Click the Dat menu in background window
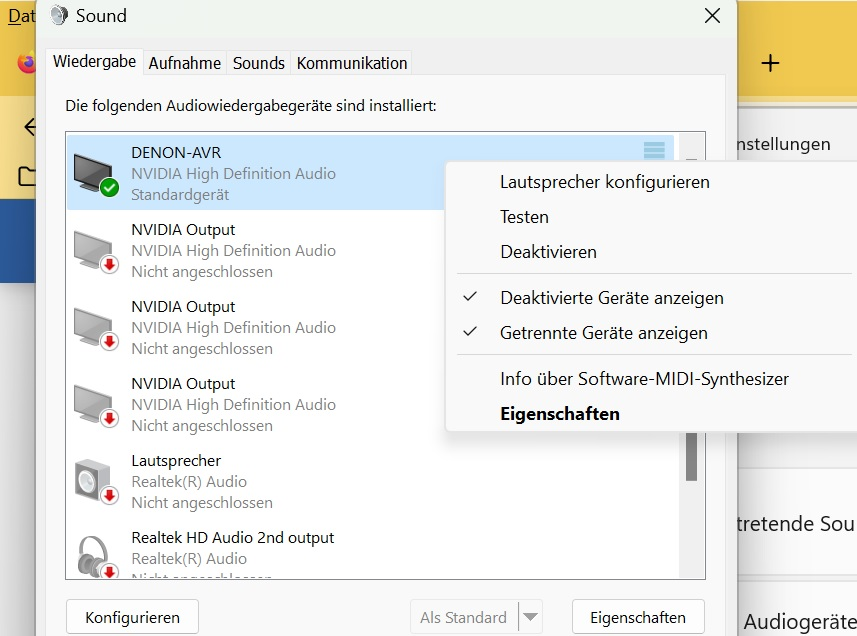This screenshot has height=636, width=857. click(21, 16)
